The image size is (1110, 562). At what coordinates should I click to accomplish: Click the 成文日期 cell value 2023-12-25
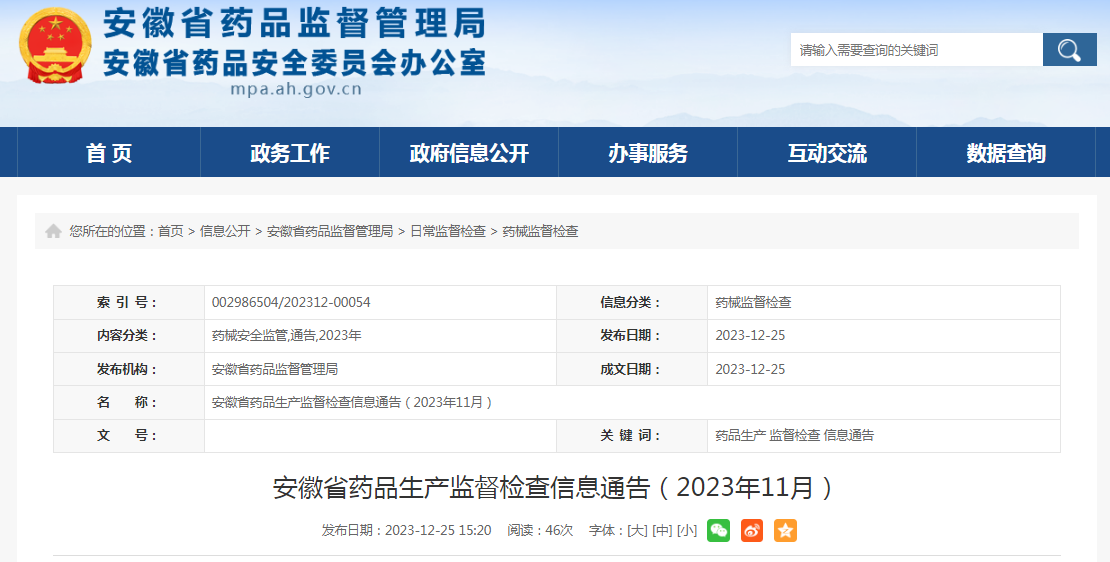click(750, 369)
